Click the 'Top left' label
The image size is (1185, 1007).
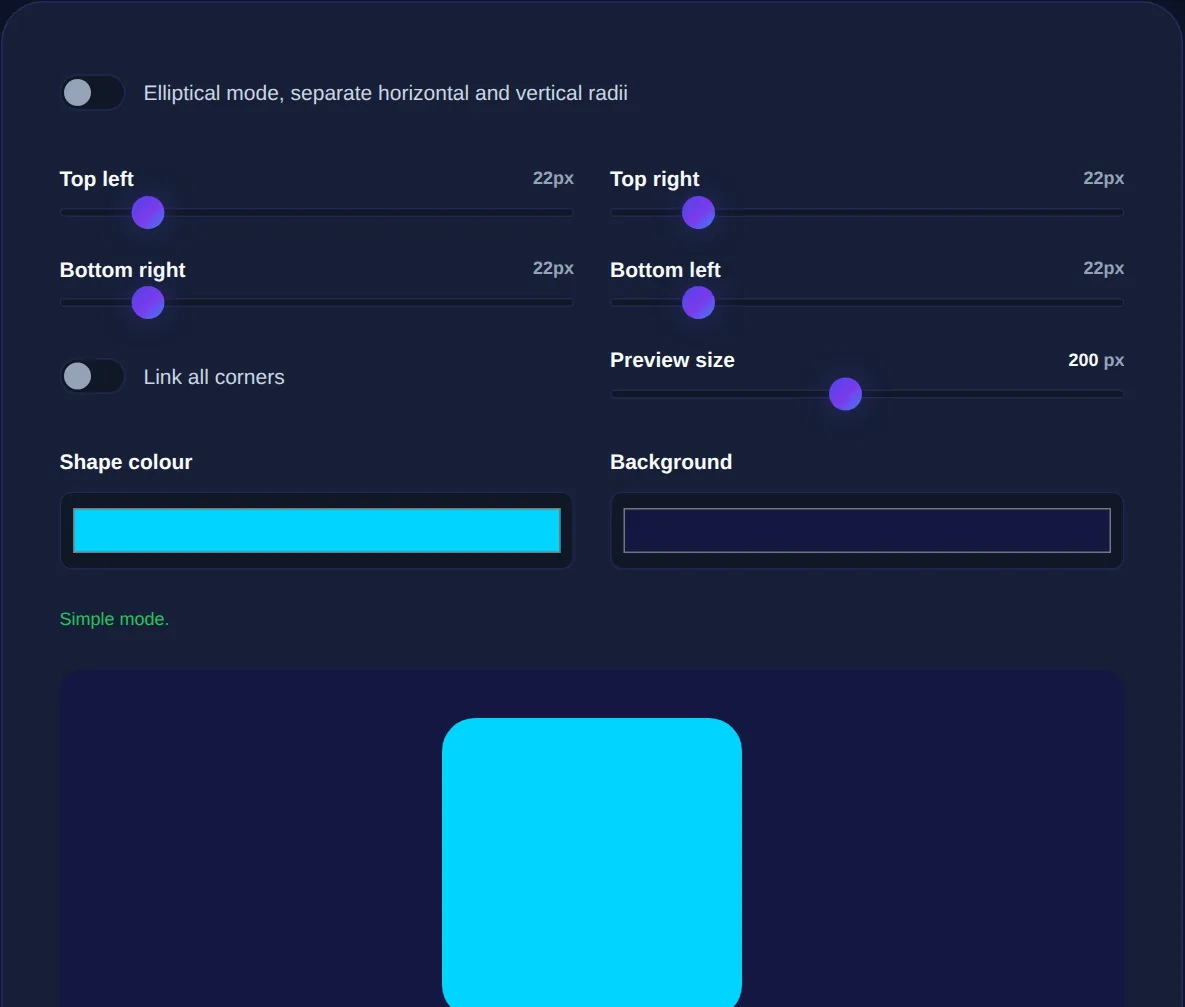click(x=97, y=179)
